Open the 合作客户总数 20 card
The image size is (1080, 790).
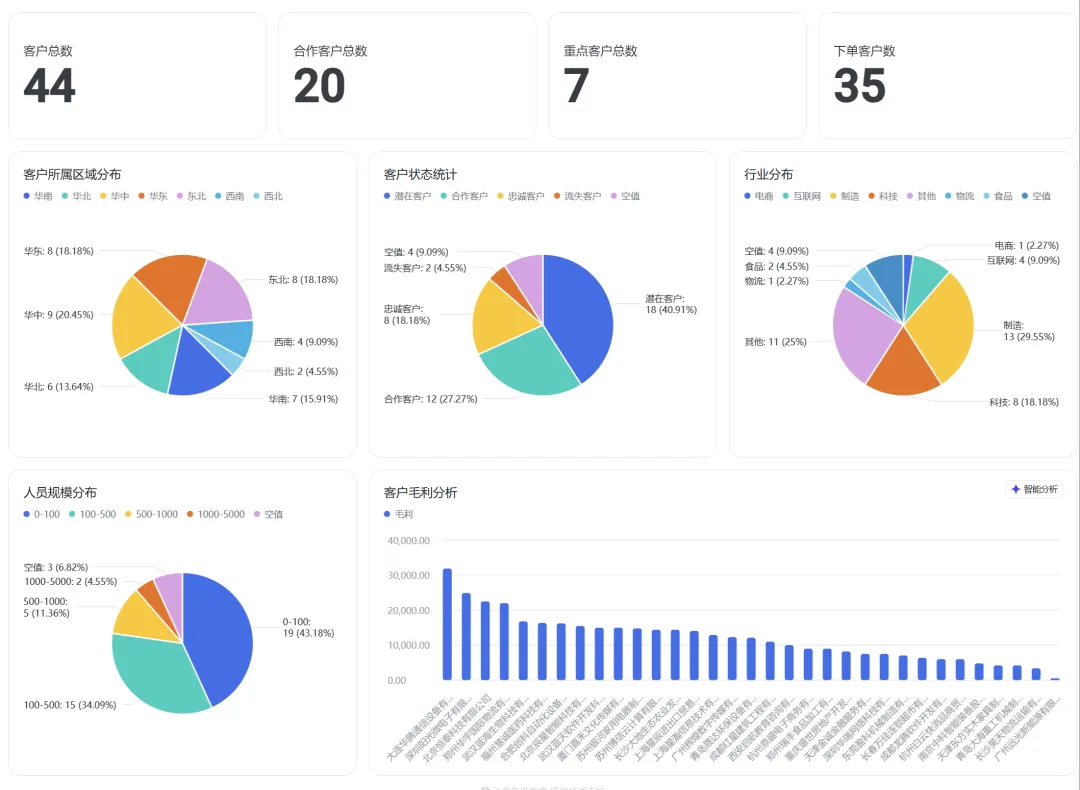pyautogui.click(x=407, y=76)
